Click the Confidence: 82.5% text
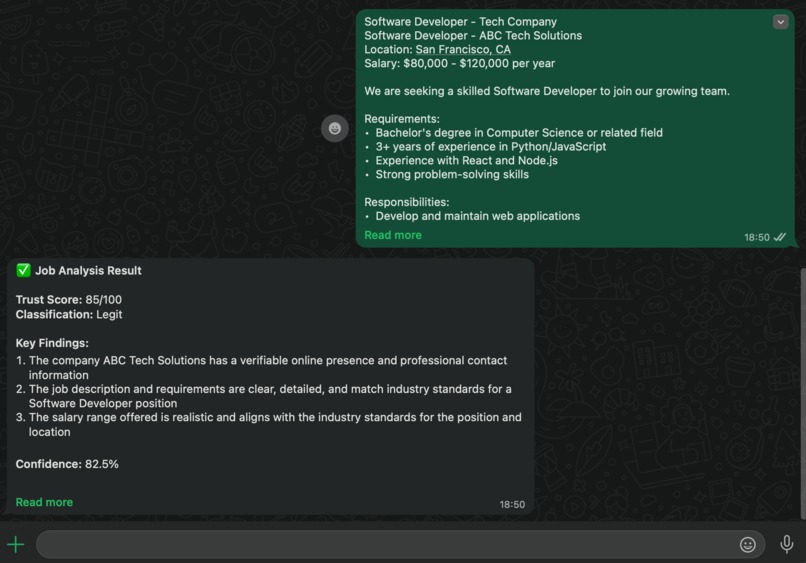The width and height of the screenshot is (806, 563). tap(67, 464)
